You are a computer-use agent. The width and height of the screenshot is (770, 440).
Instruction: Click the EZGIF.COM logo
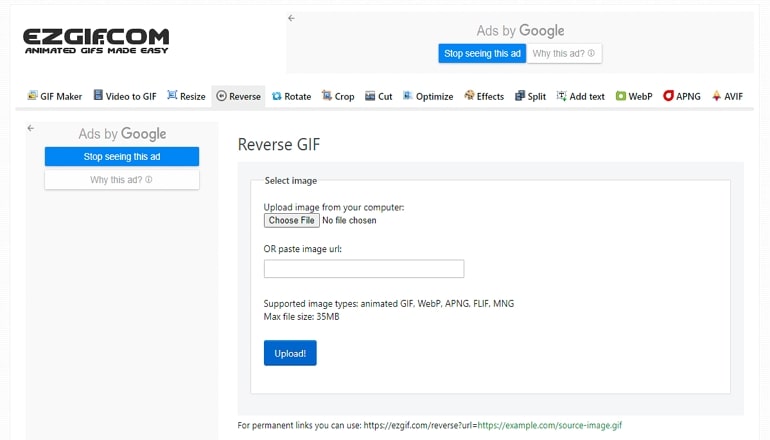[x=96, y=41]
